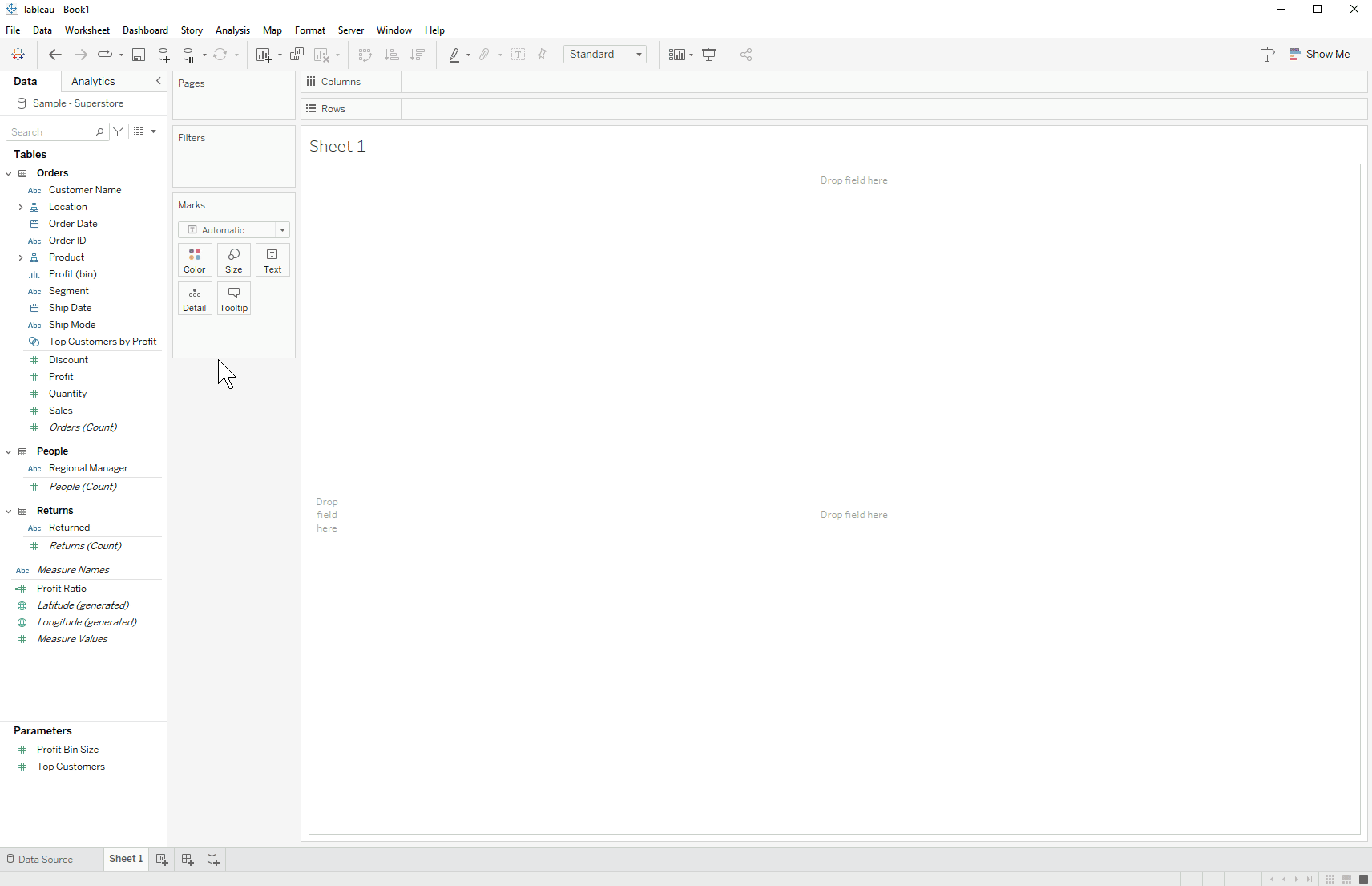The width and height of the screenshot is (1372, 886).
Task: Click the New Data Source icon
Action: (163, 55)
